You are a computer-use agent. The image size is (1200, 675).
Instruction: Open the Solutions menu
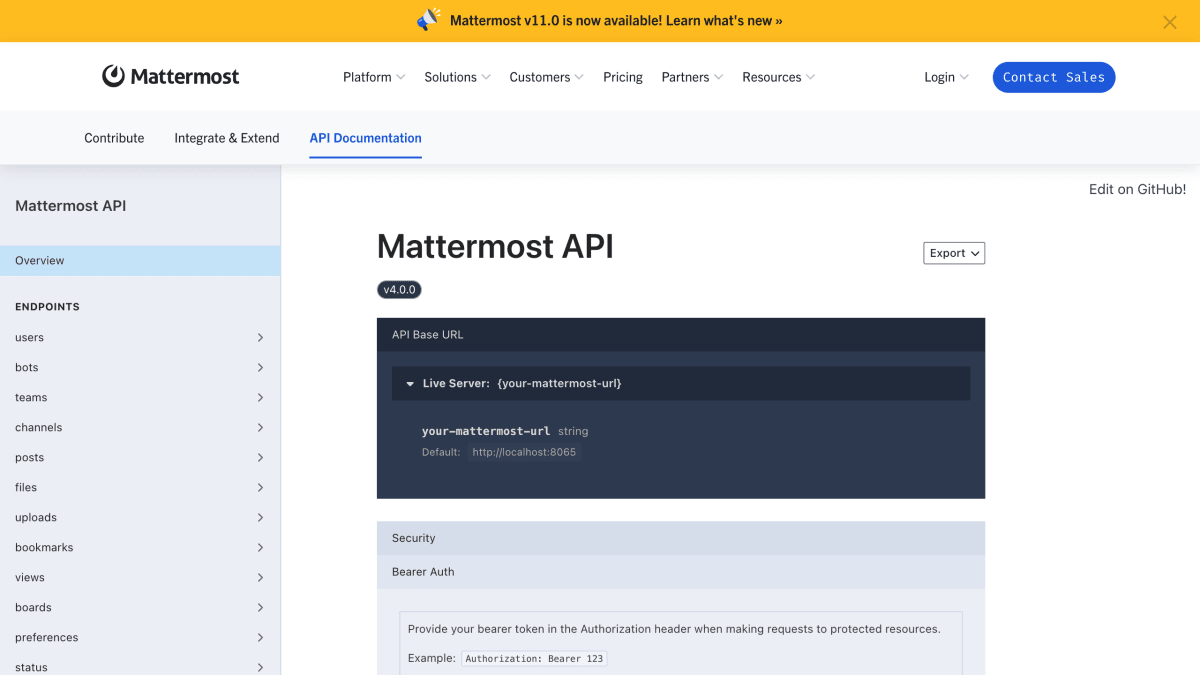457,77
